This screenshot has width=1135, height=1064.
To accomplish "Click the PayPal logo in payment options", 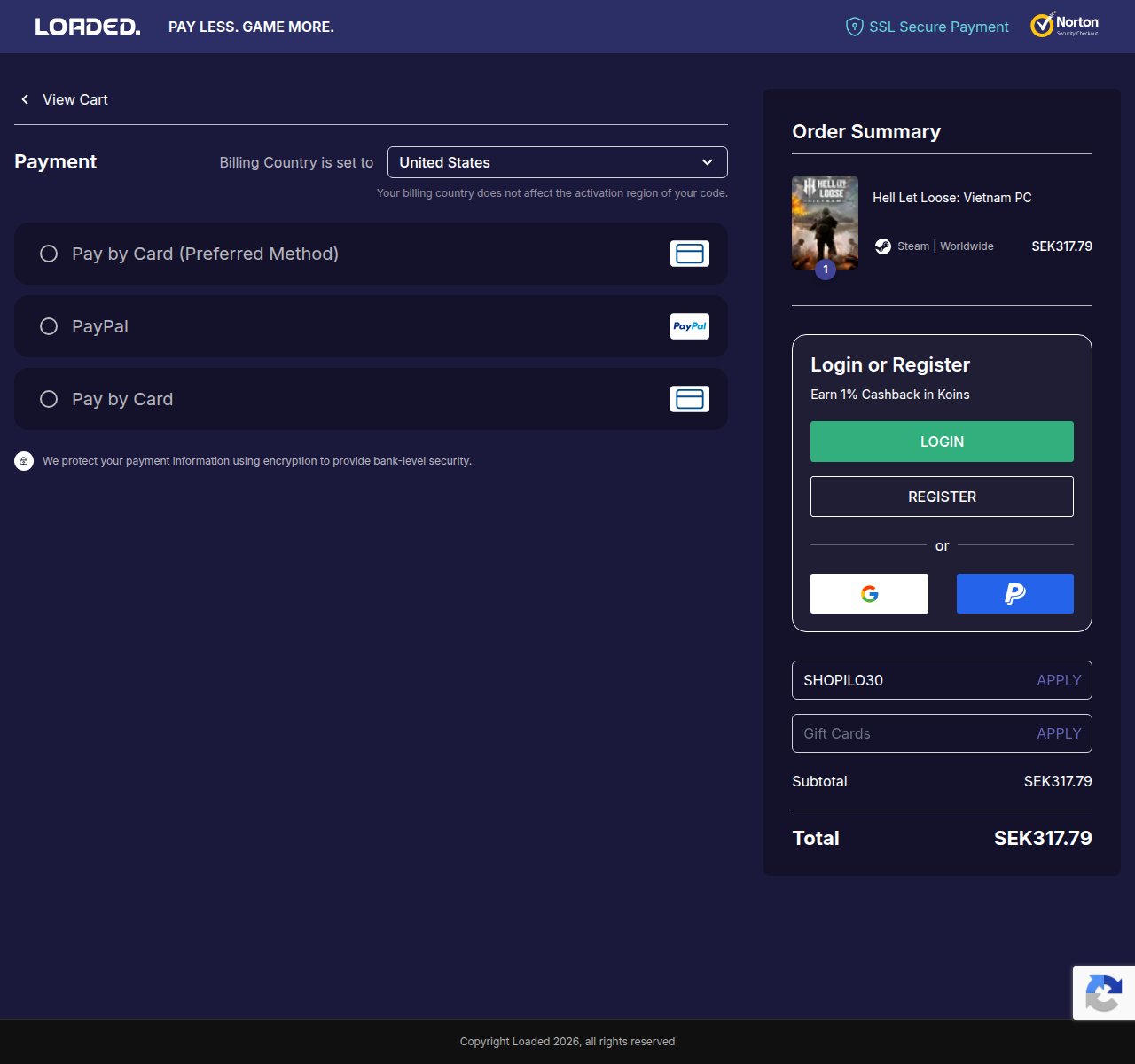I will click(x=690, y=326).
